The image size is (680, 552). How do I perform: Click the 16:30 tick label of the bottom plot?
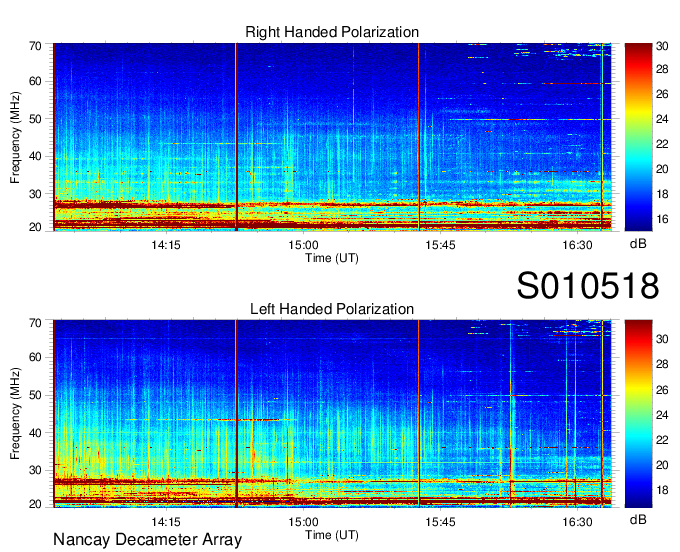coord(577,522)
